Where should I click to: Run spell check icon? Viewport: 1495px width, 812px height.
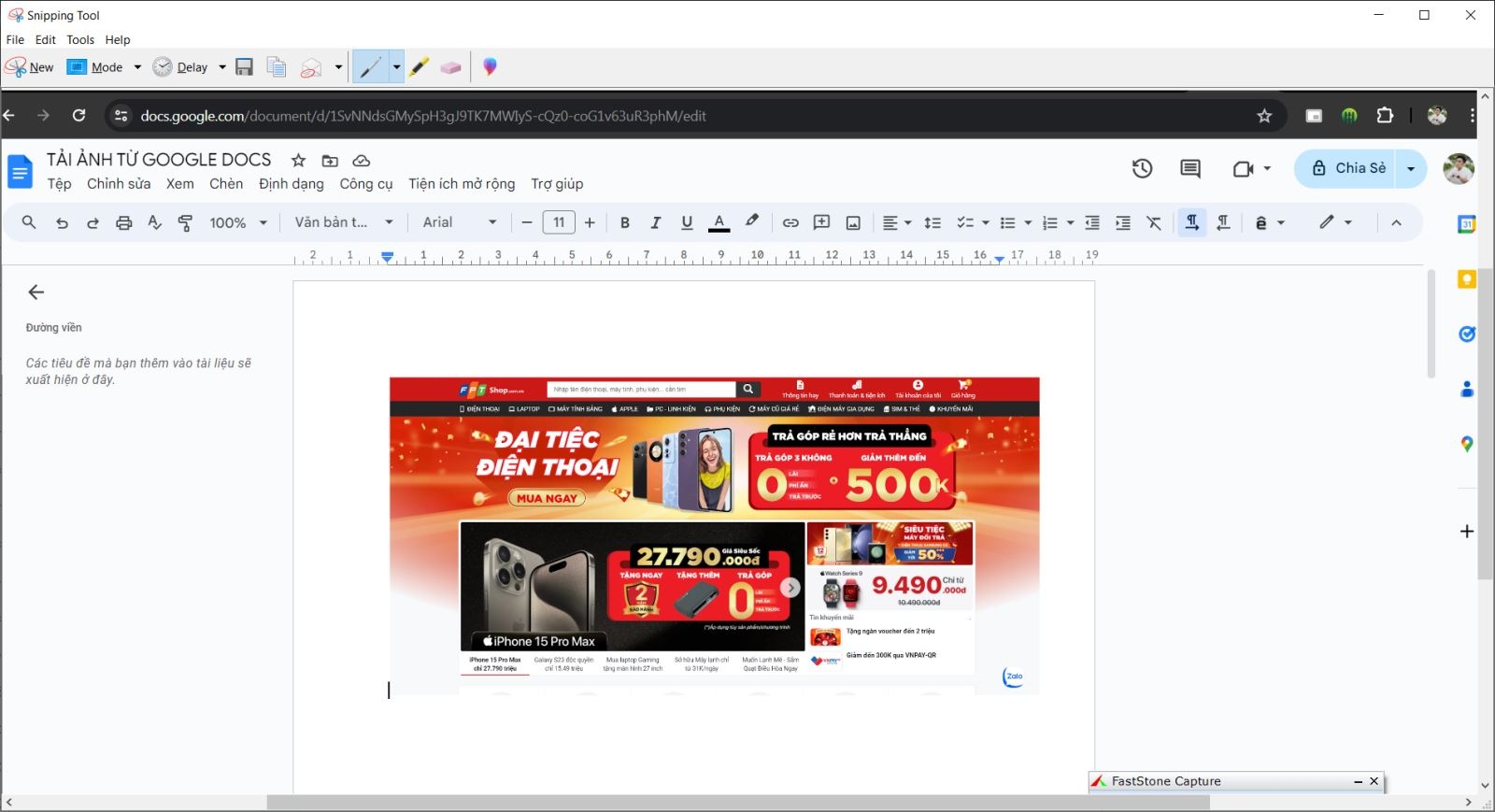(155, 222)
